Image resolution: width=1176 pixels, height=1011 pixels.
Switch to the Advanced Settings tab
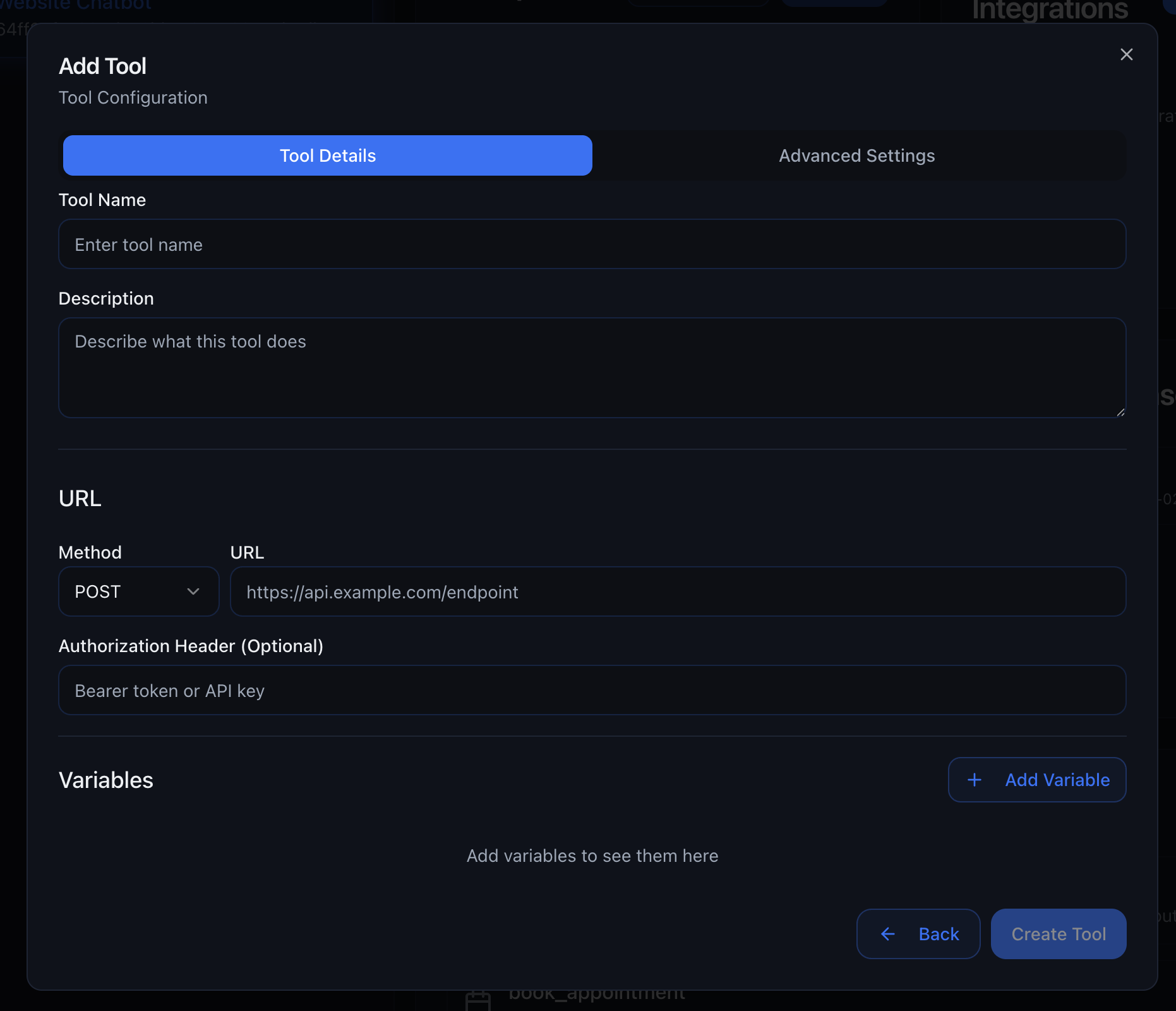pos(856,155)
